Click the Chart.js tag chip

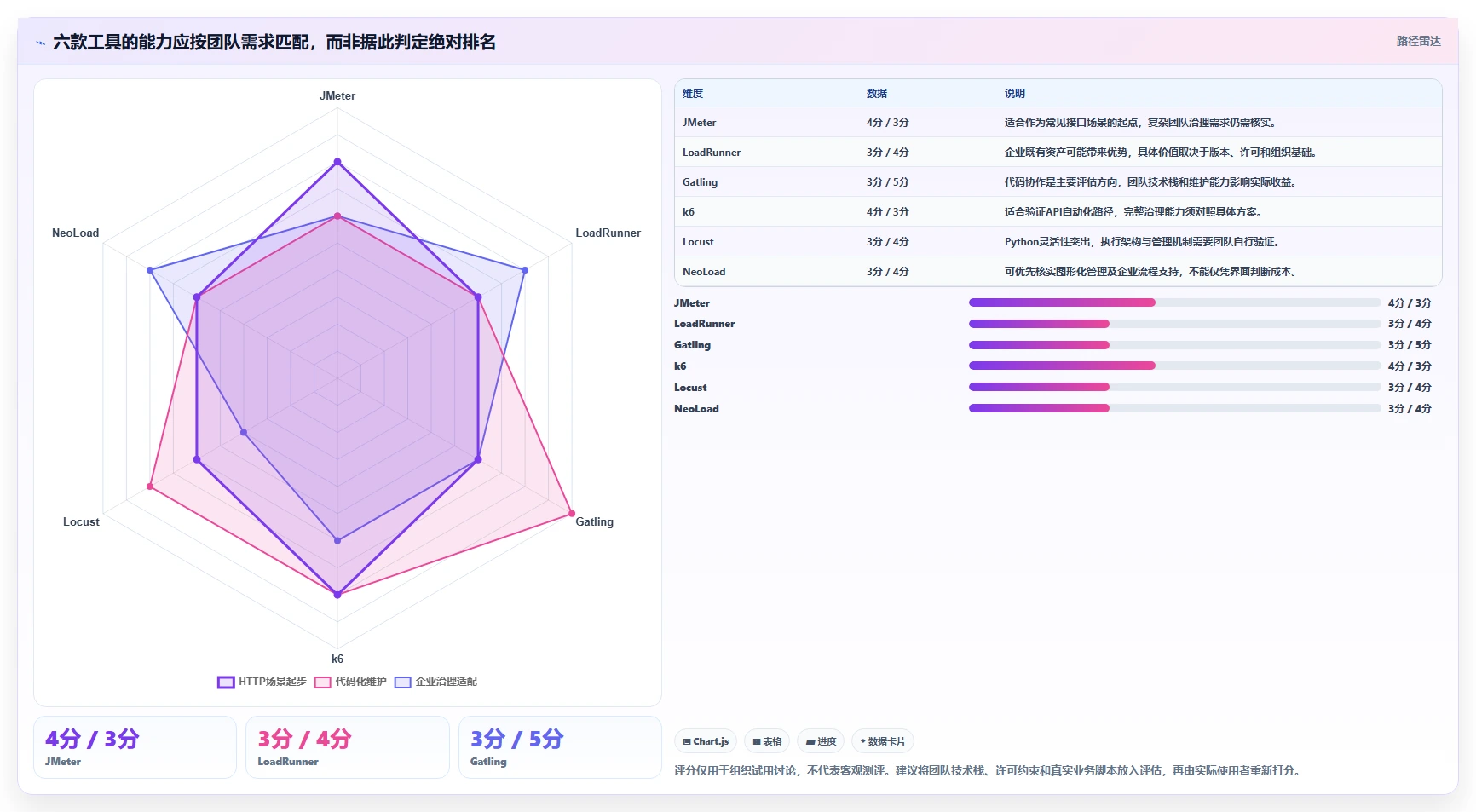click(x=706, y=741)
